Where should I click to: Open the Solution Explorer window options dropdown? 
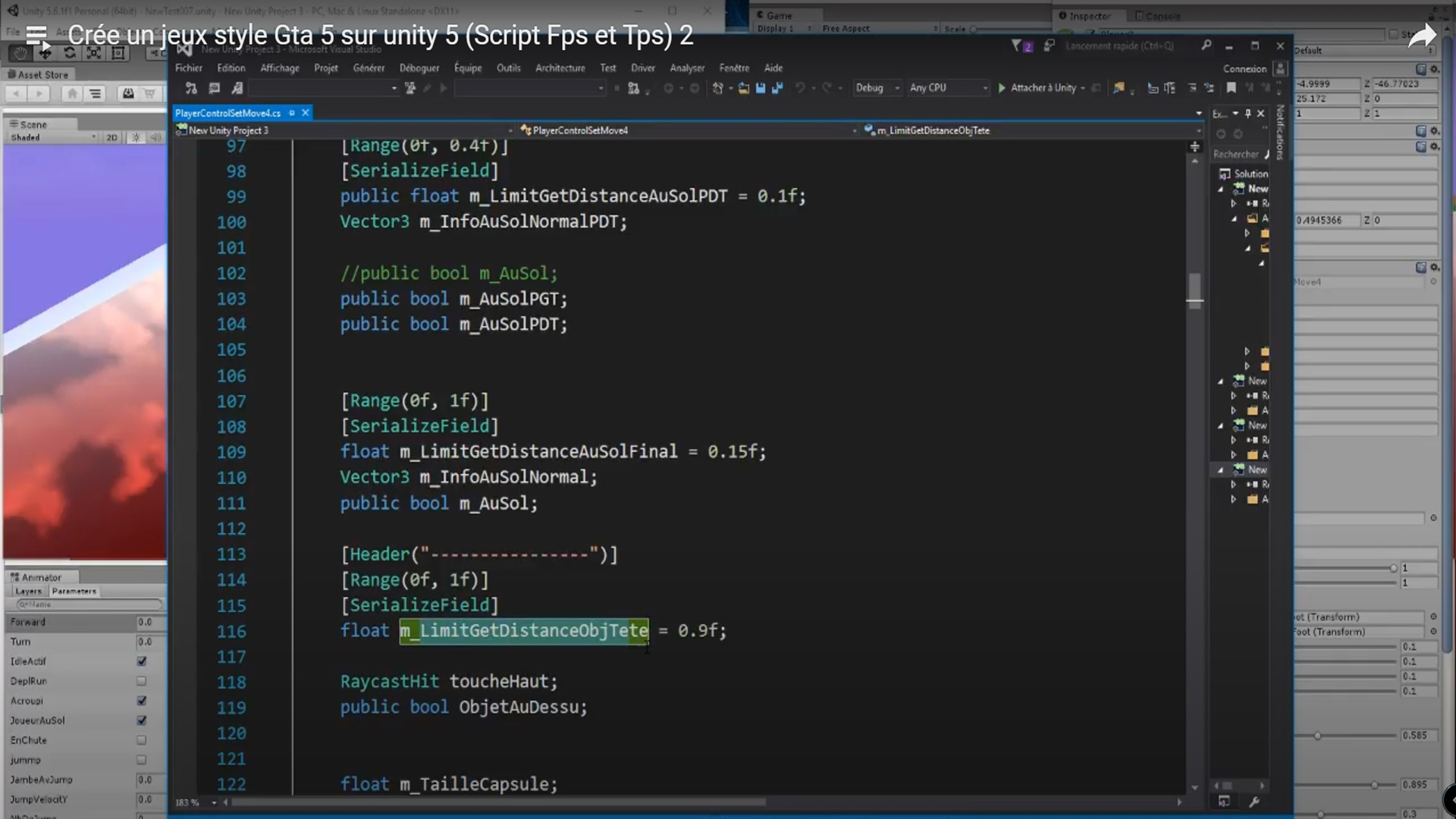point(1235,114)
